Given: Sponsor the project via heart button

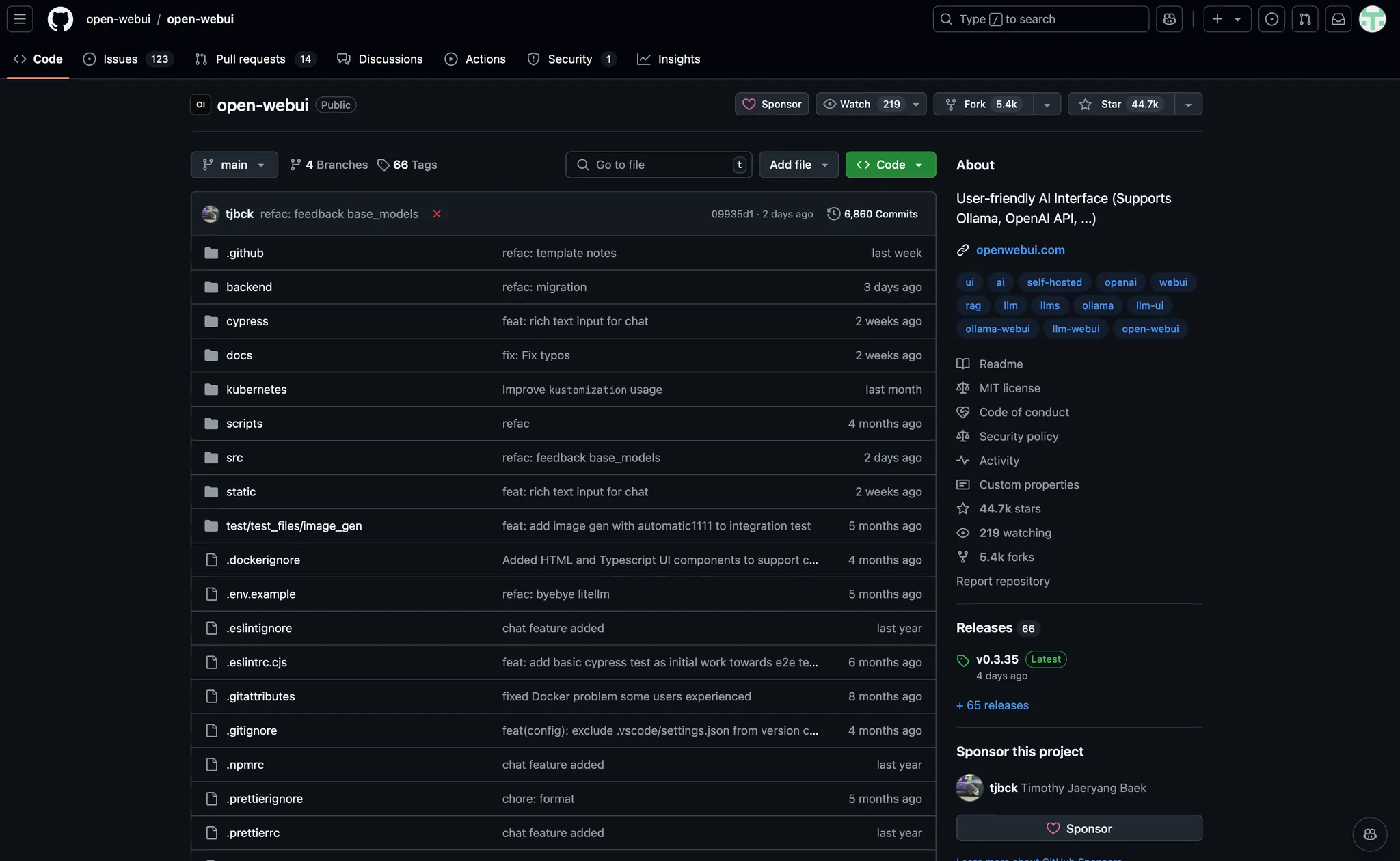Looking at the screenshot, I should [x=771, y=104].
